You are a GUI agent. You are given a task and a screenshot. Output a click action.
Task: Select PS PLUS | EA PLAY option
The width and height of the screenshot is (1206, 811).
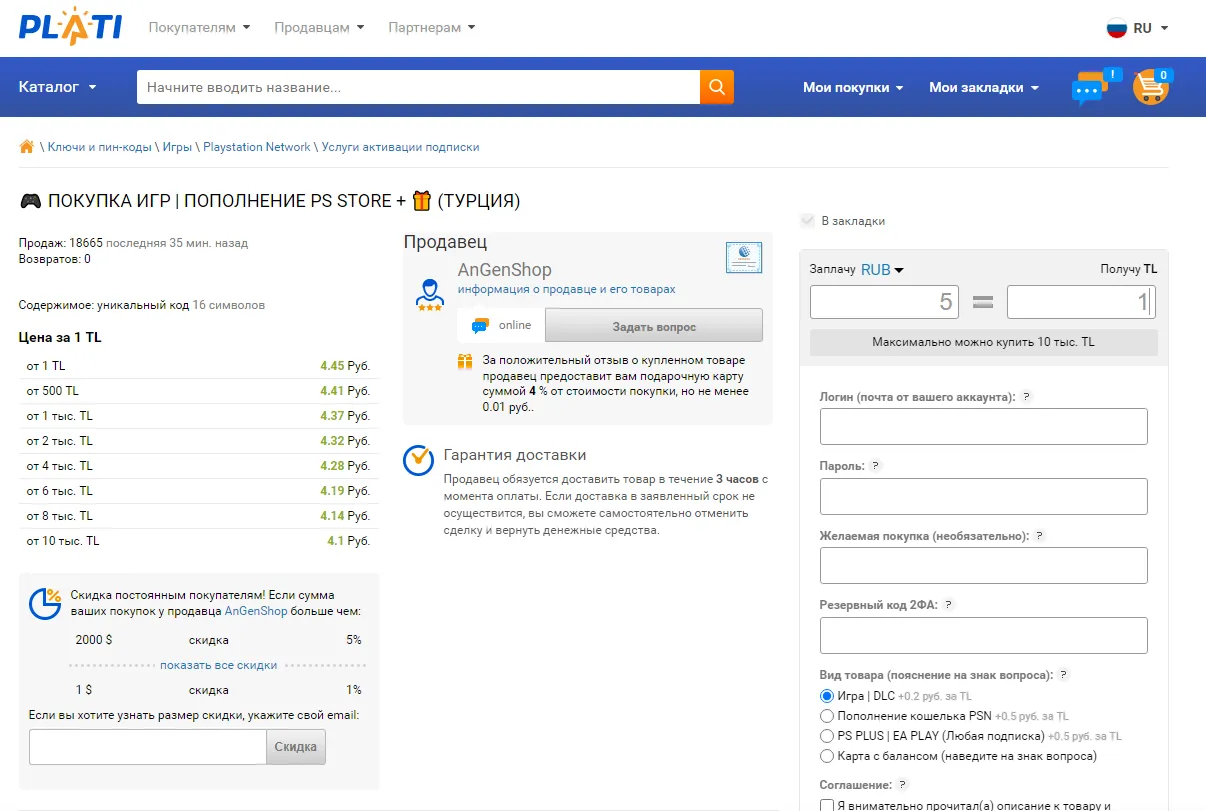point(826,736)
